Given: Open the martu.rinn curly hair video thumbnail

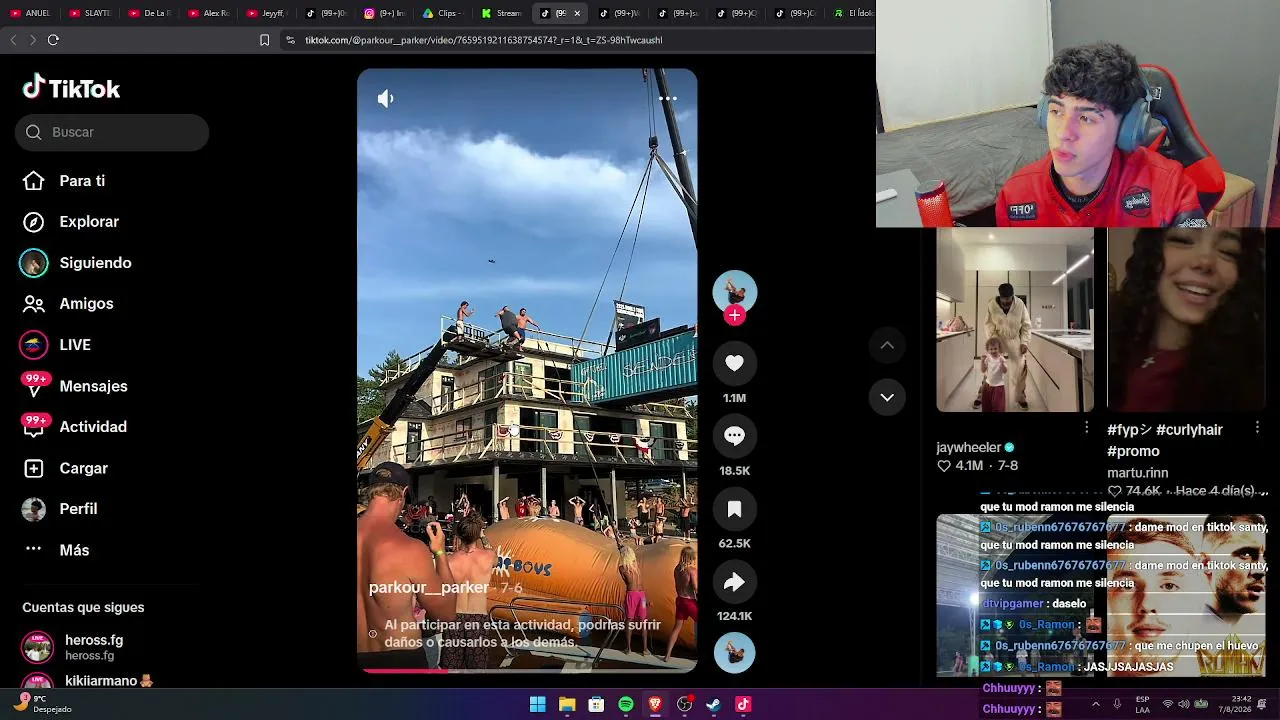Looking at the screenshot, I should pos(1186,320).
